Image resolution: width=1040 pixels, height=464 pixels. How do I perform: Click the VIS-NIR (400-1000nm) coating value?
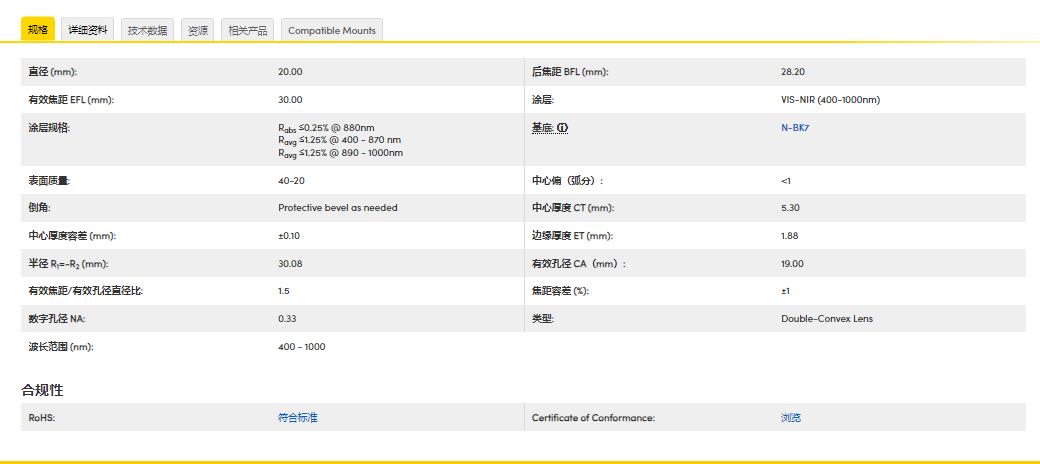pyautogui.click(x=830, y=100)
